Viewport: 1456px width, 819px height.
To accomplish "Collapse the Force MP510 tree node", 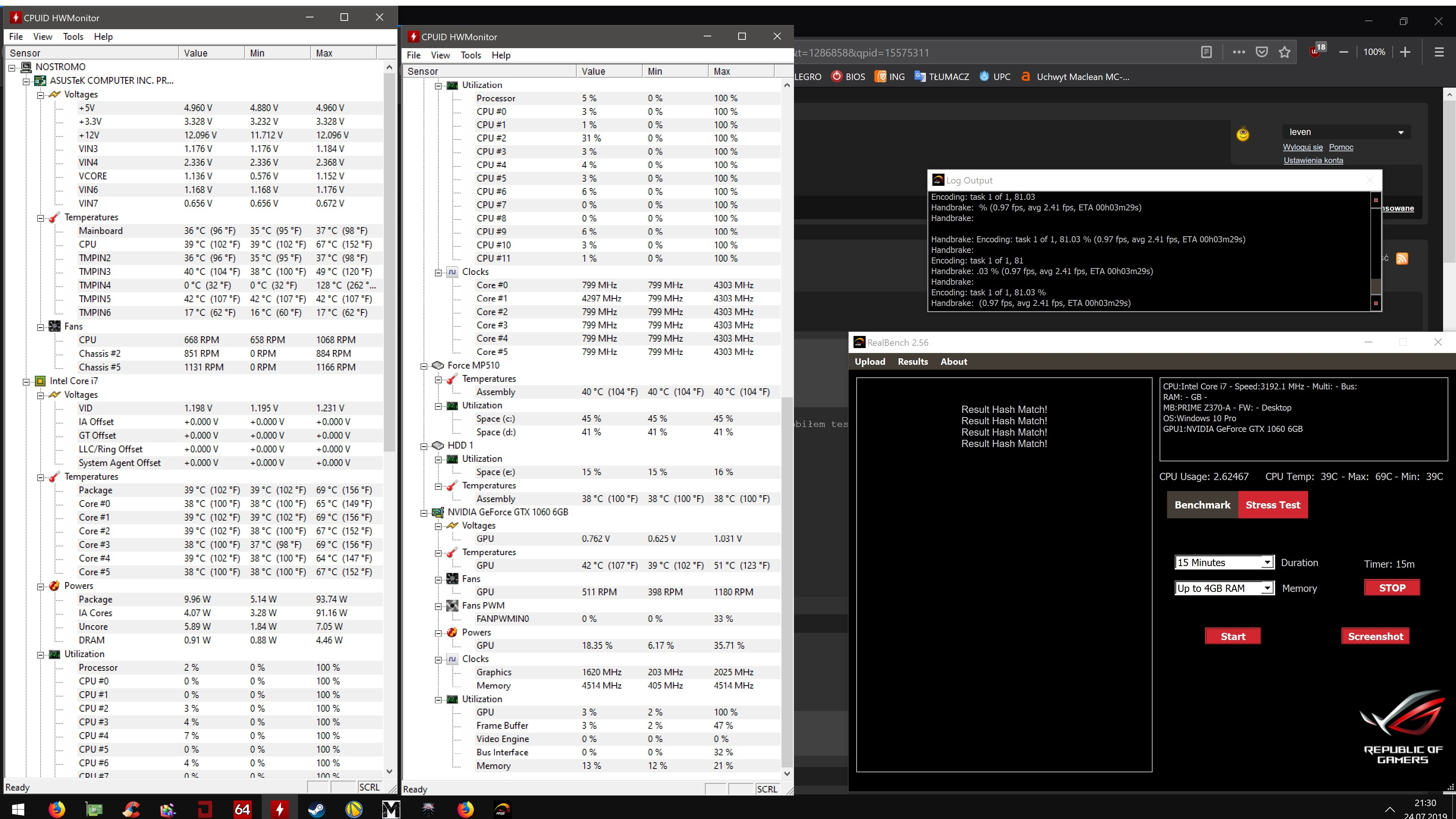I will tap(424, 366).
